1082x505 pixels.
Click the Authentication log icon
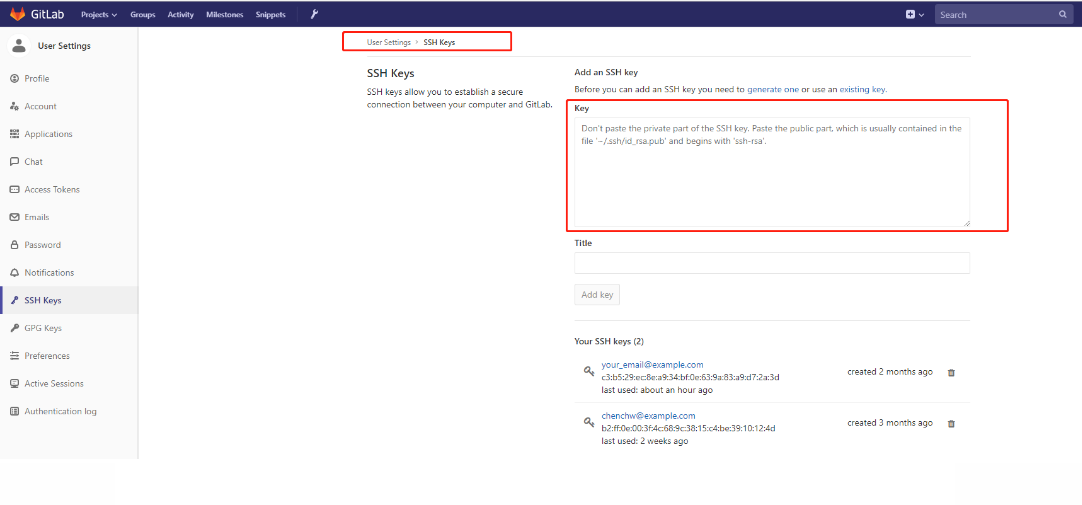tap(14, 411)
